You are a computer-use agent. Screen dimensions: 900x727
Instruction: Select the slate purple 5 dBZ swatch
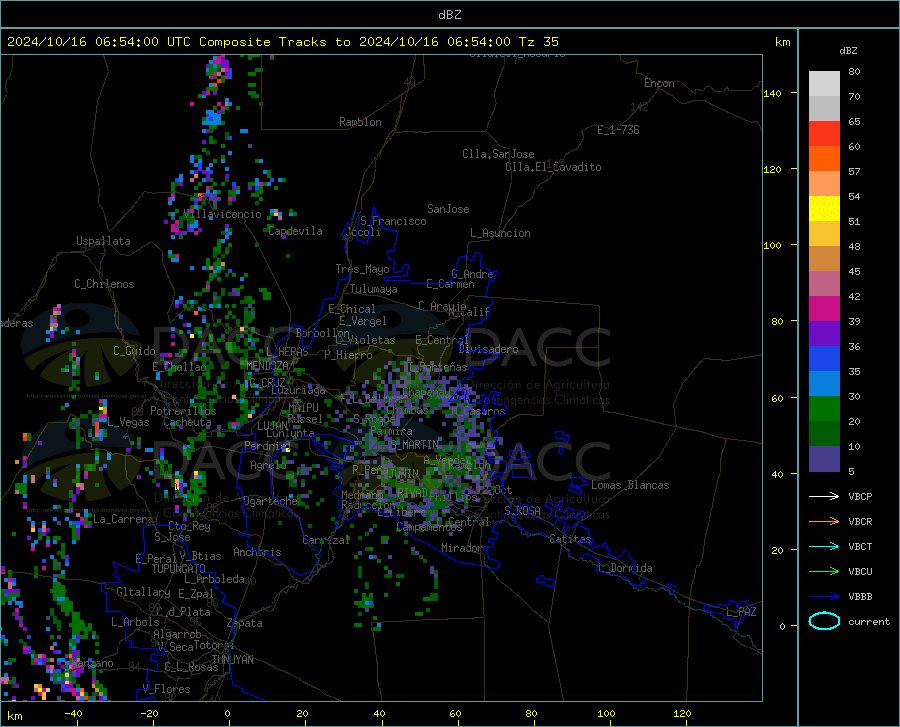(x=824, y=458)
